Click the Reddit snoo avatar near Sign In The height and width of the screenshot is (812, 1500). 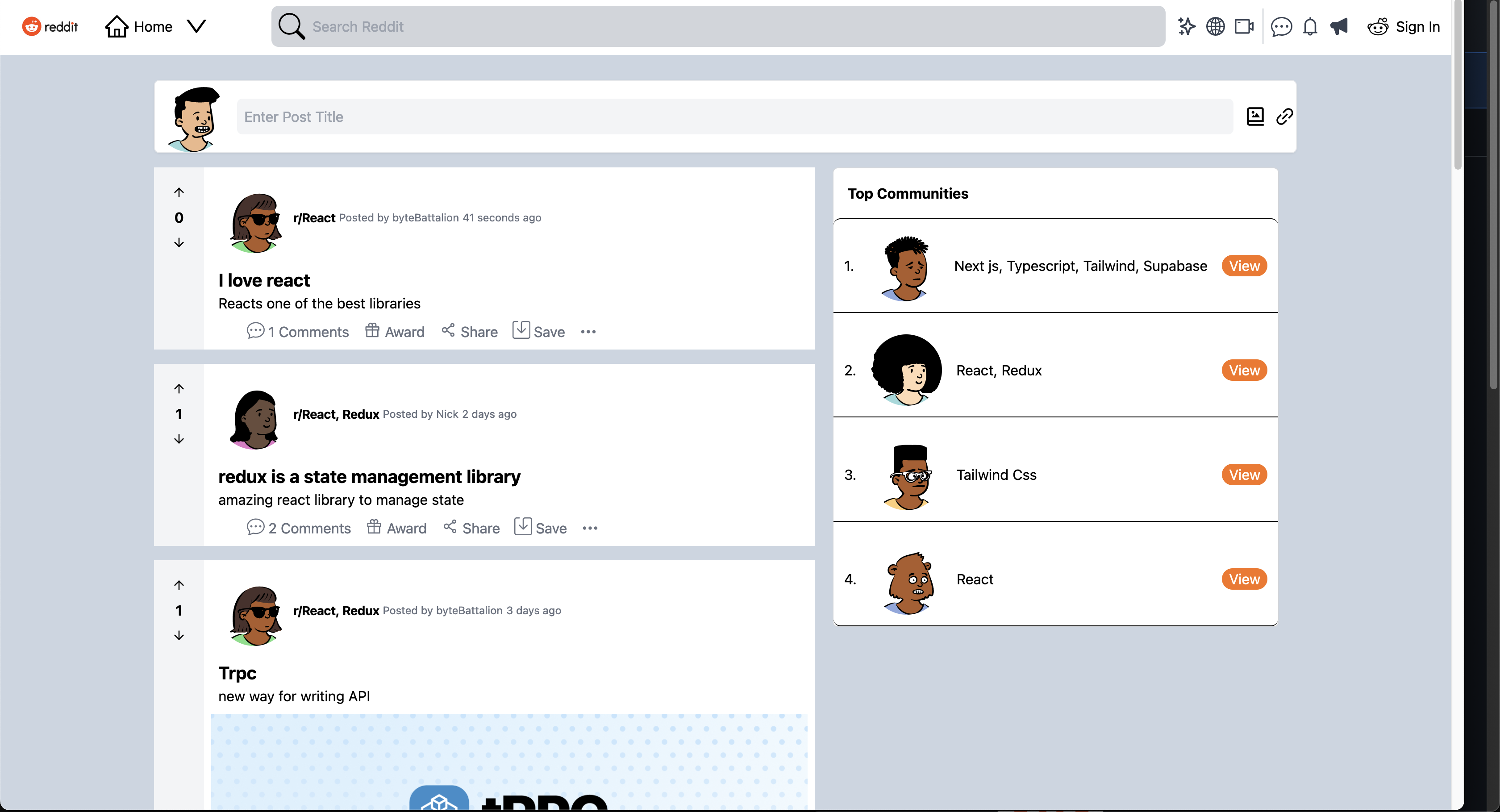[1378, 27]
